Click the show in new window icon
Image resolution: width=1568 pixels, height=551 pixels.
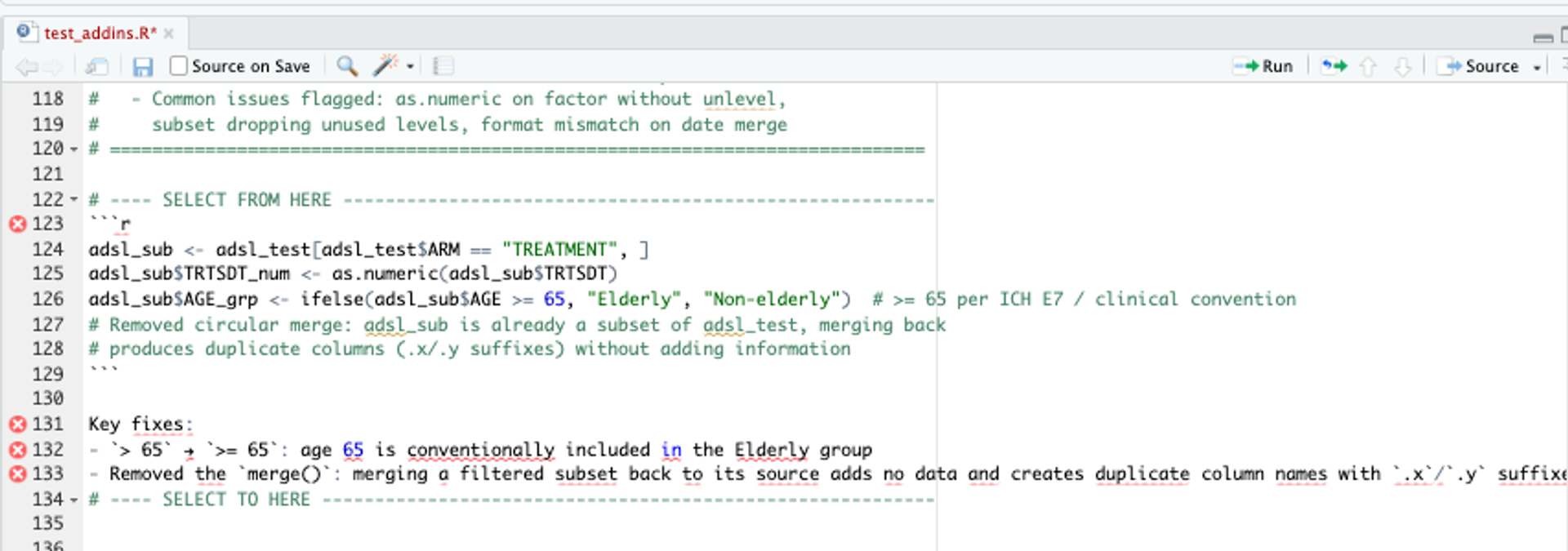[97, 67]
